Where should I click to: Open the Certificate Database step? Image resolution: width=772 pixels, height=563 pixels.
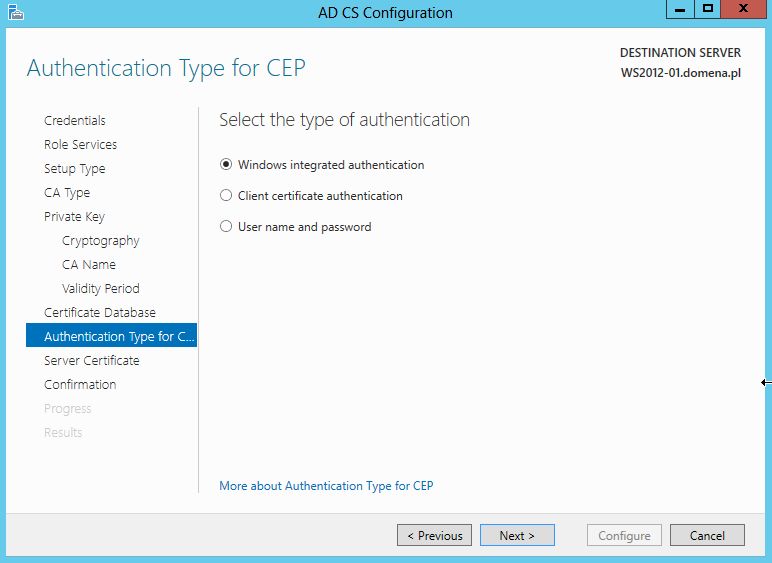click(x=99, y=313)
